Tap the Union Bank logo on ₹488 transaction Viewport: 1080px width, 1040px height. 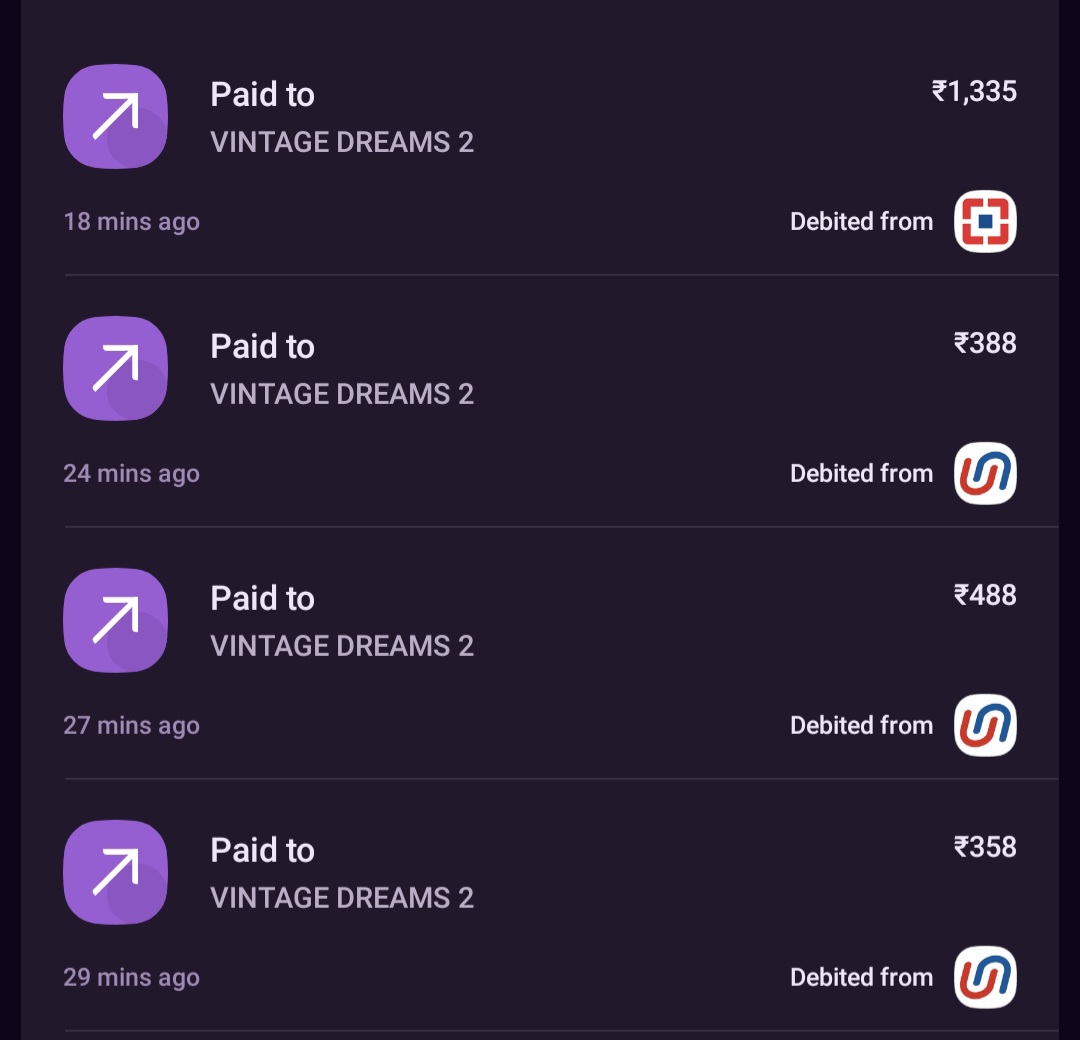coord(985,725)
